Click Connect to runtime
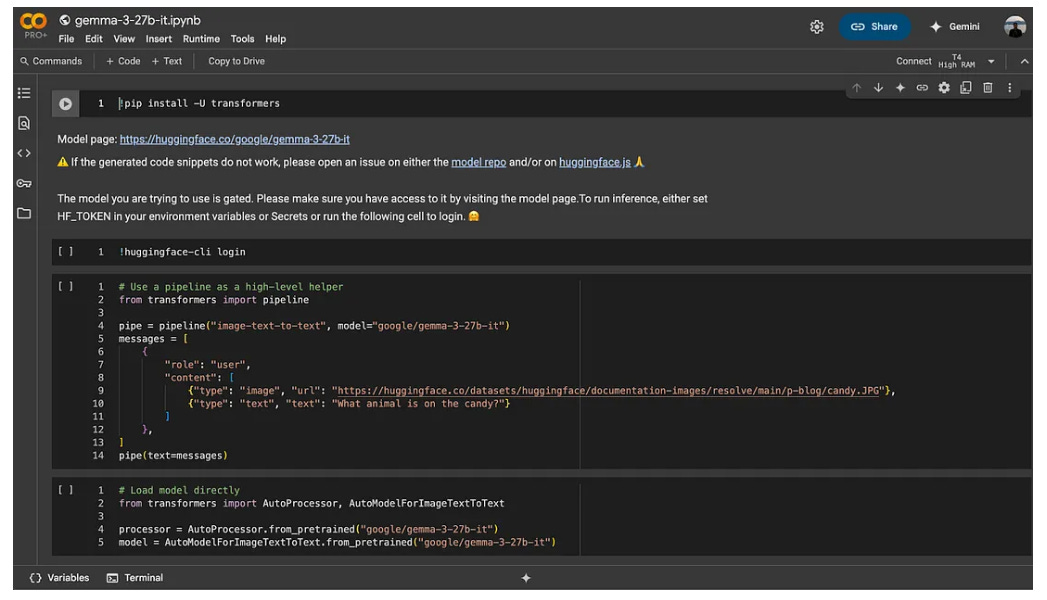Screen dimensions: 1047x600 coord(913,61)
